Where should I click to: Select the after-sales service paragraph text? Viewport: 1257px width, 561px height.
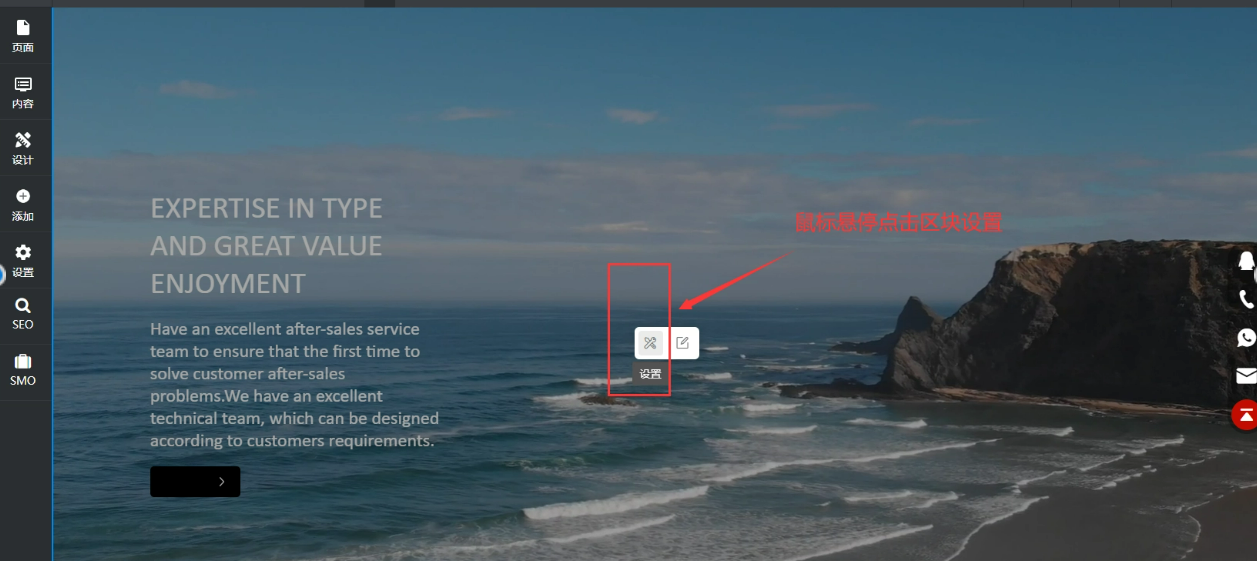295,385
